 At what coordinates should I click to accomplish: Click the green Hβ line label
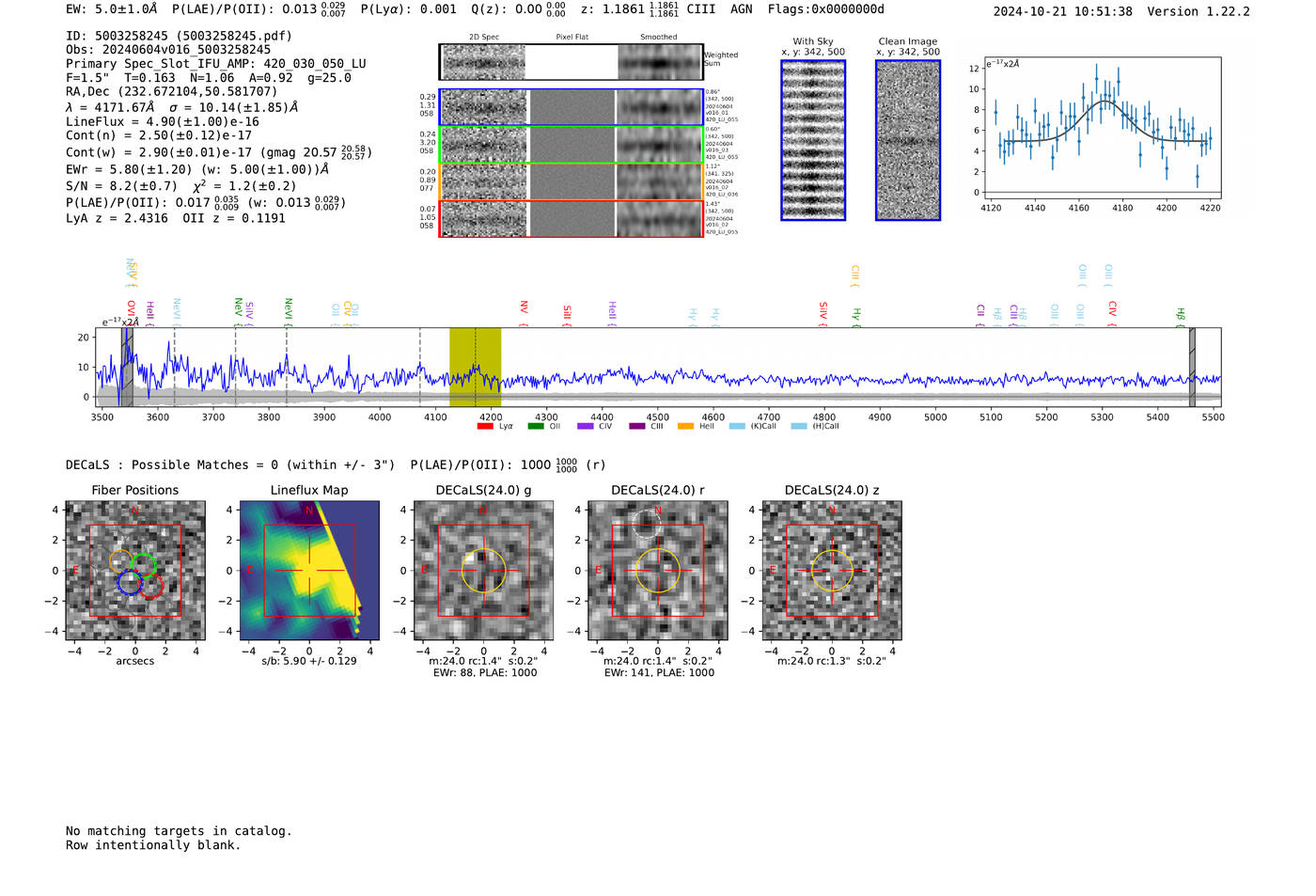click(1181, 316)
